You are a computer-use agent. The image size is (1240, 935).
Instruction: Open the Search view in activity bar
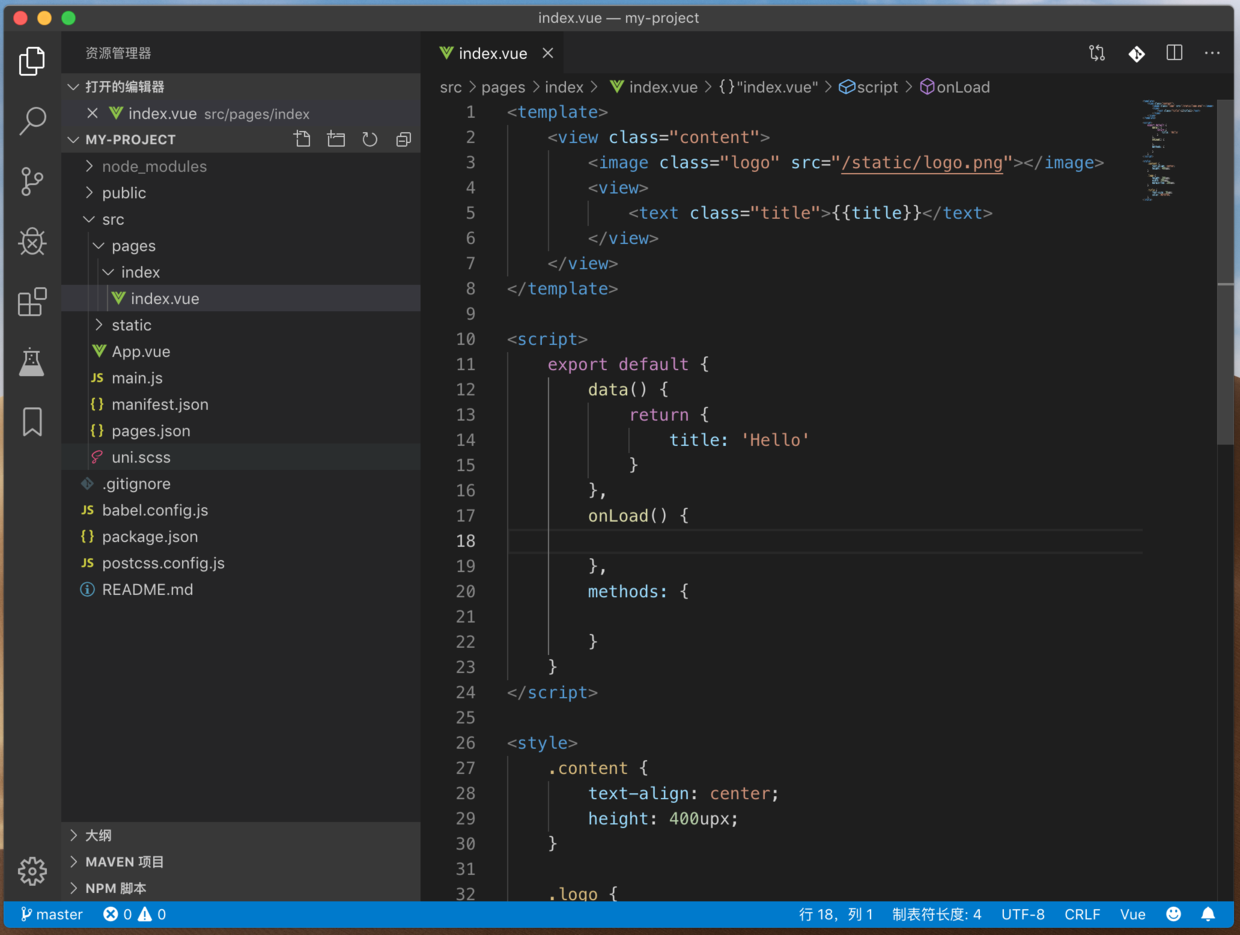(x=32, y=121)
